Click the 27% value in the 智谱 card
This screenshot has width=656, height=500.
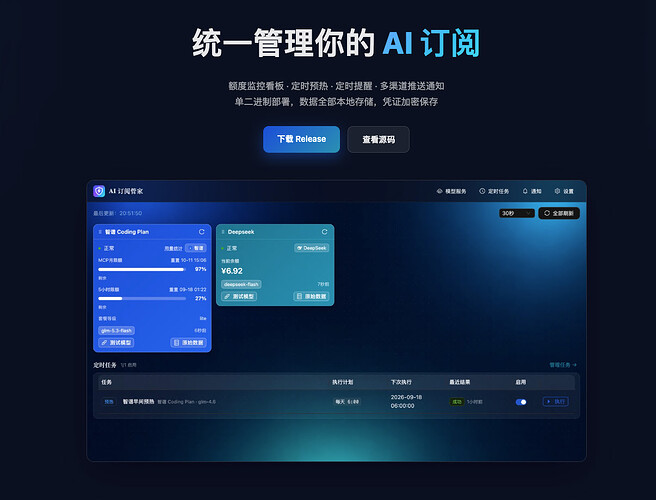pos(201,298)
